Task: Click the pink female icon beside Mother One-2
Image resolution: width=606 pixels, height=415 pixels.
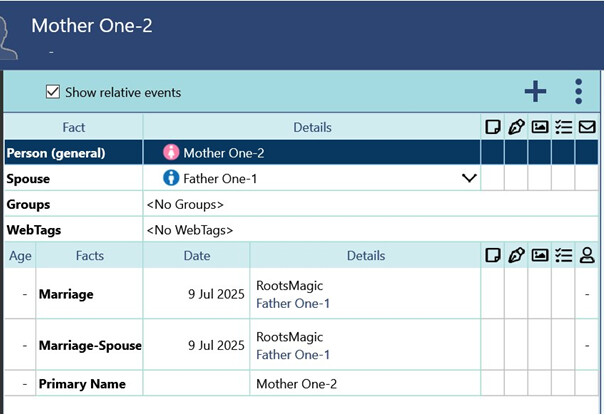Action: click(x=171, y=152)
